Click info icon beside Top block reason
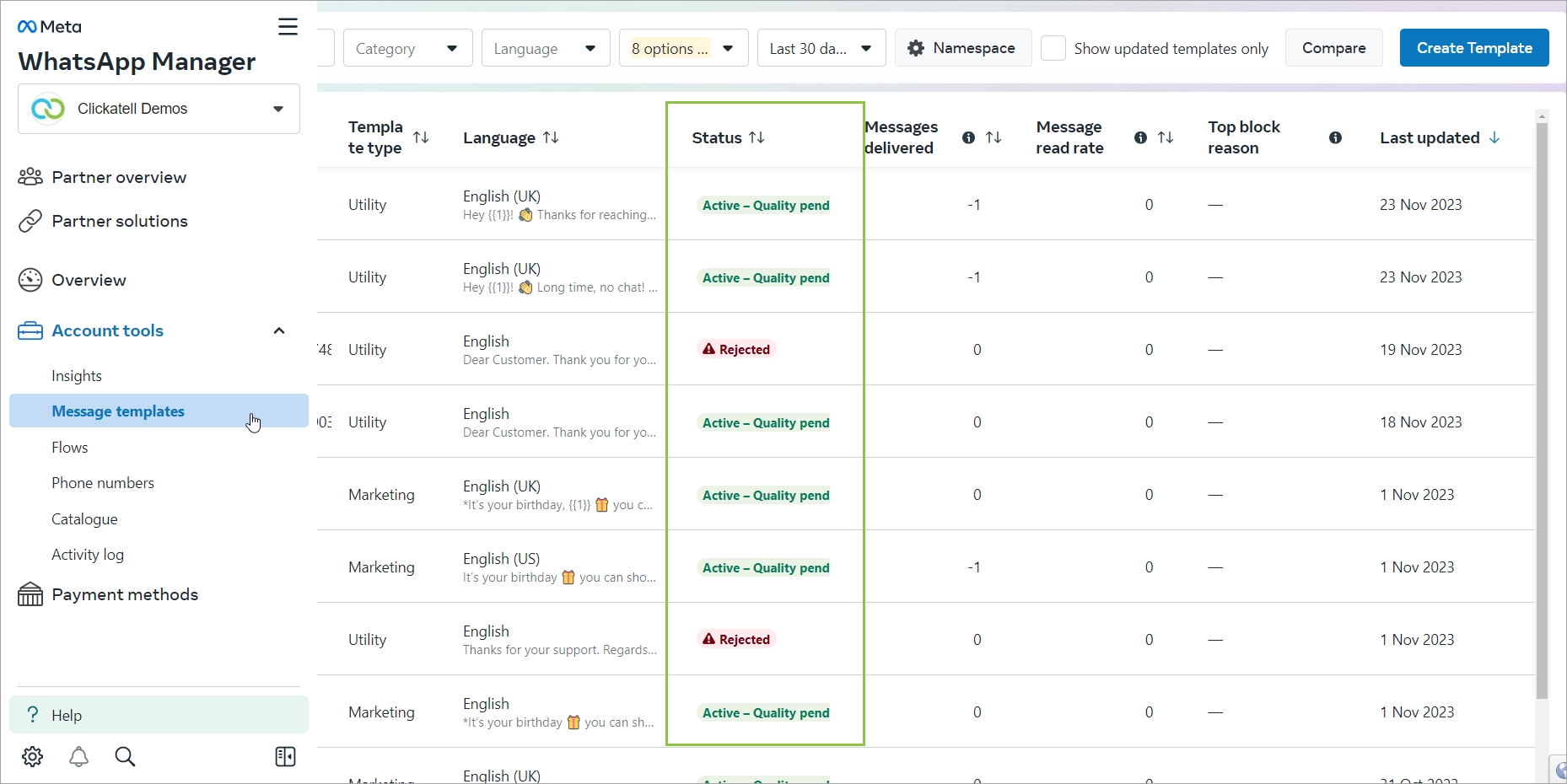This screenshot has width=1567, height=784. coord(1335,137)
